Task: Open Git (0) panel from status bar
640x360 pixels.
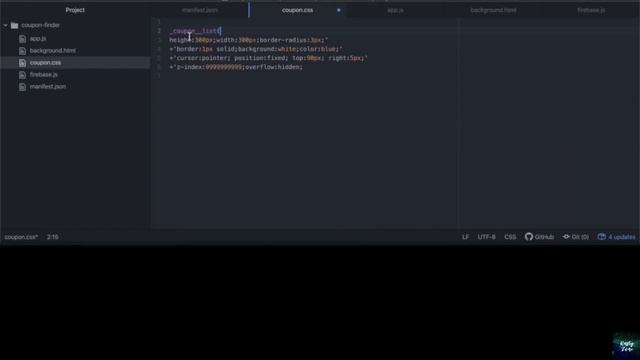Action: pyautogui.click(x=576, y=237)
